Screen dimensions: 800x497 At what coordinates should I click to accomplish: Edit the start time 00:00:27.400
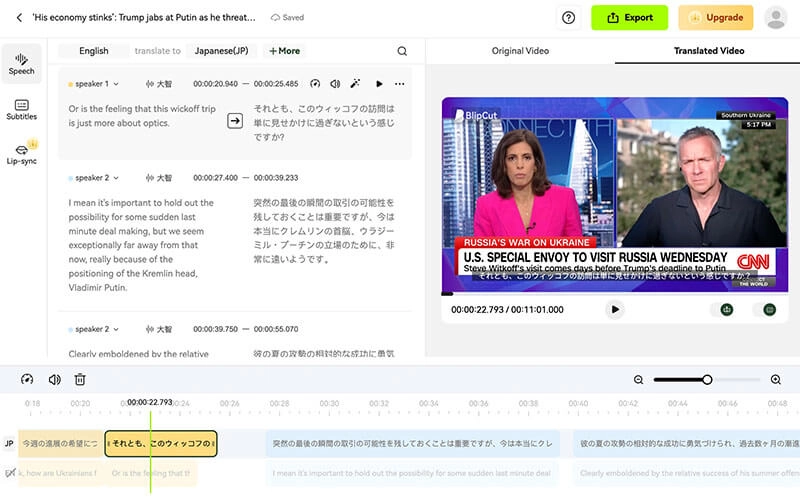point(215,178)
